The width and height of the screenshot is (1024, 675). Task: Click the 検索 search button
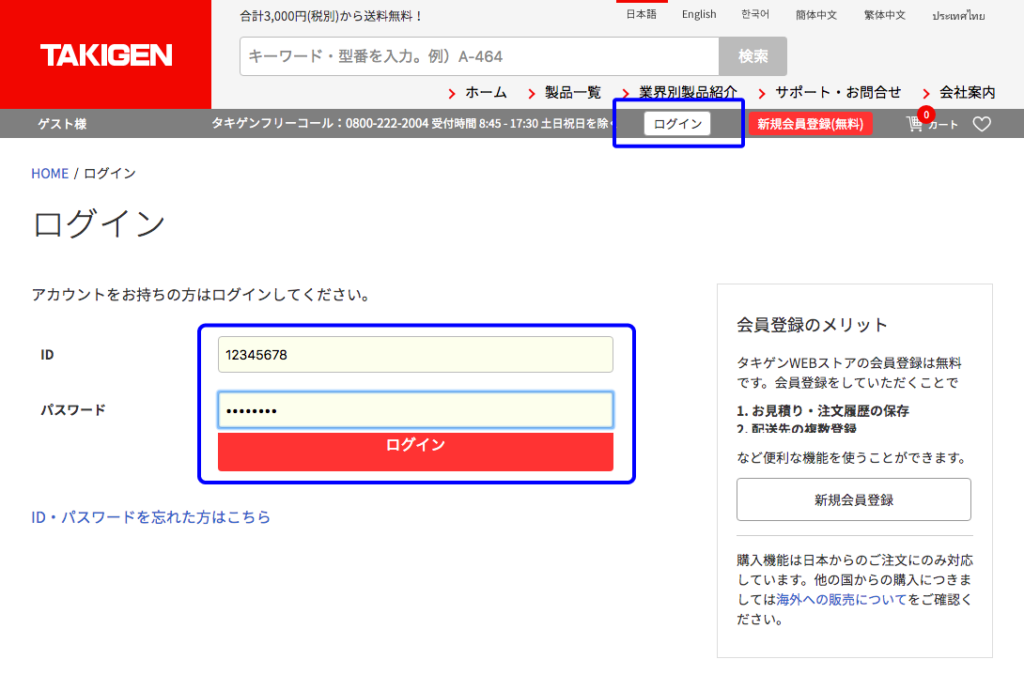click(x=753, y=56)
